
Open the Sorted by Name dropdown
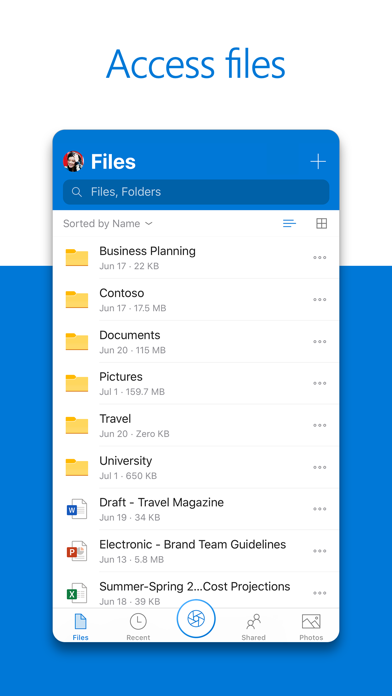tap(108, 224)
